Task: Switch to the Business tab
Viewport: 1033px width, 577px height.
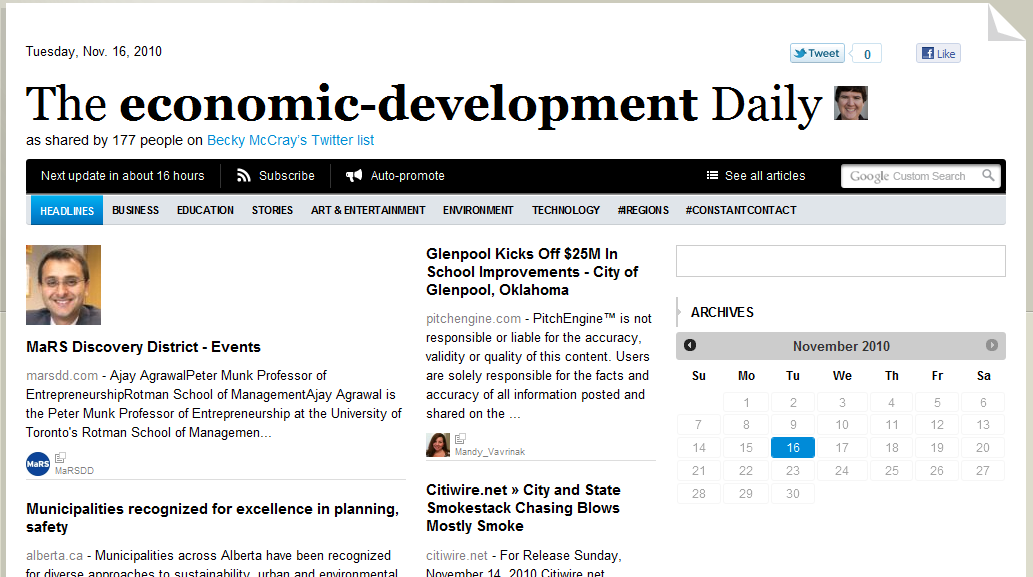Action: tap(135, 210)
